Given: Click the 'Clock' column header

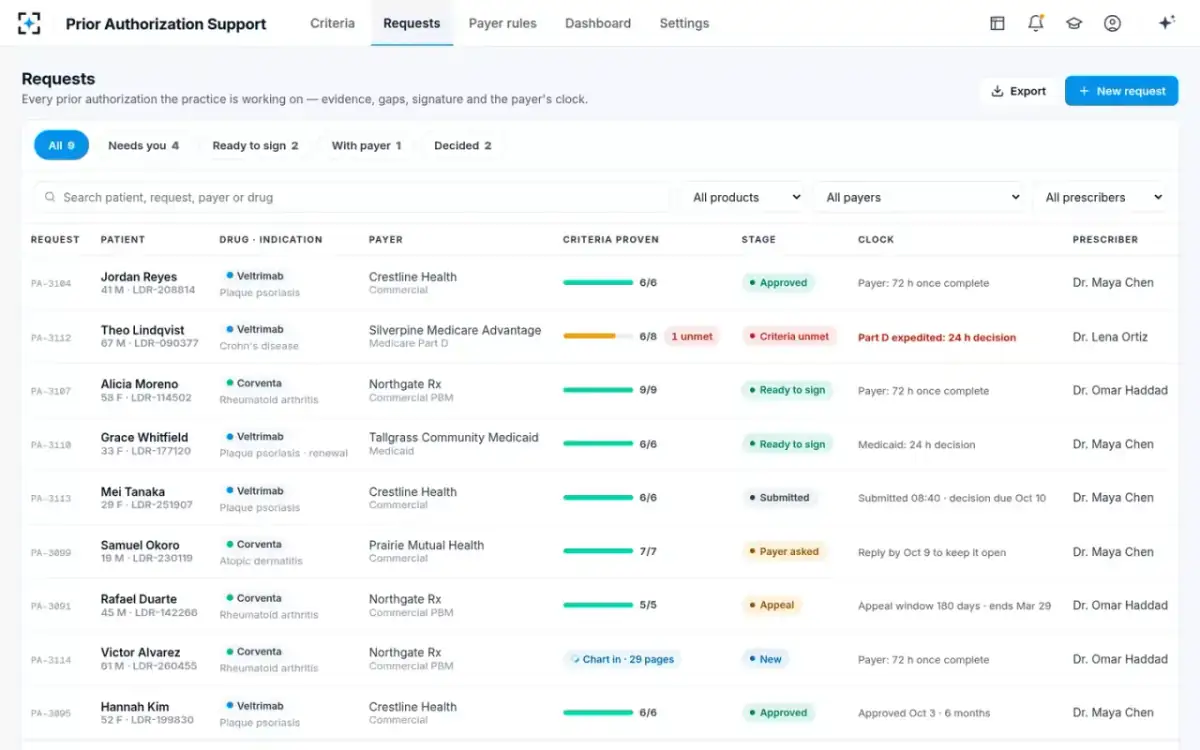Looking at the screenshot, I should coord(876,240).
